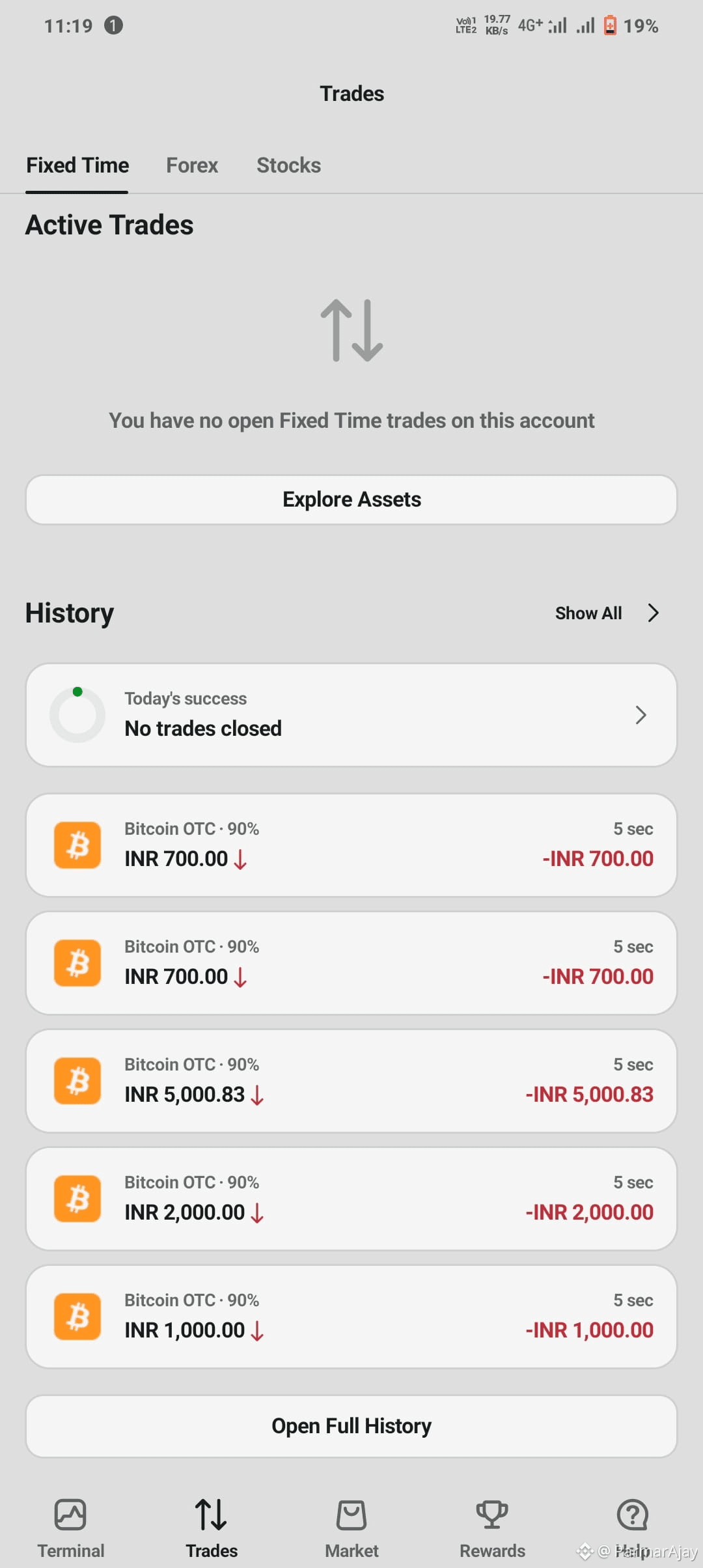Switch to the Stocks tab
Image resolution: width=703 pixels, height=1568 pixels.
tap(288, 165)
